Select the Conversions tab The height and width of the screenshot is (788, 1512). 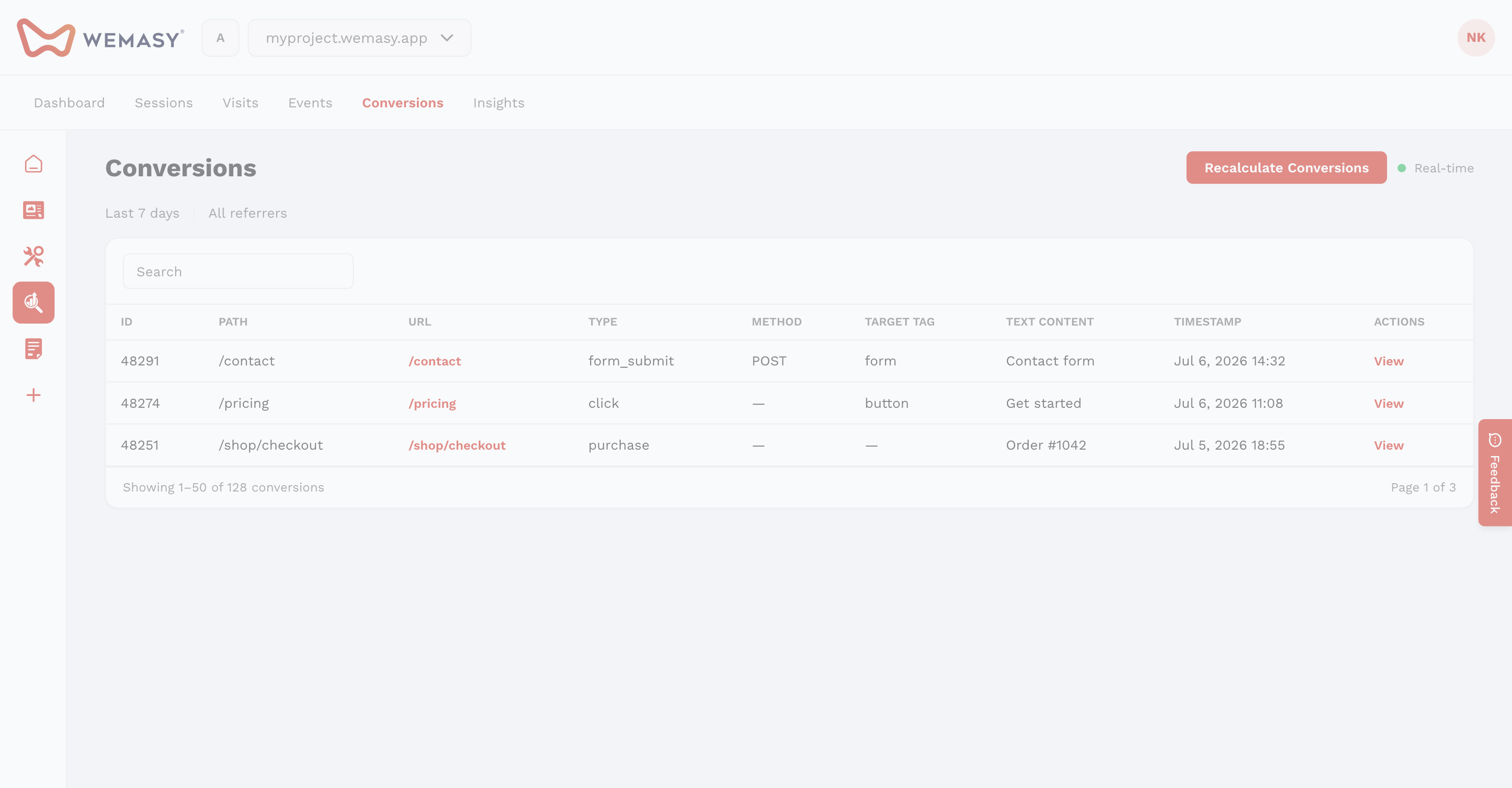pyautogui.click(x=403, y=103)
